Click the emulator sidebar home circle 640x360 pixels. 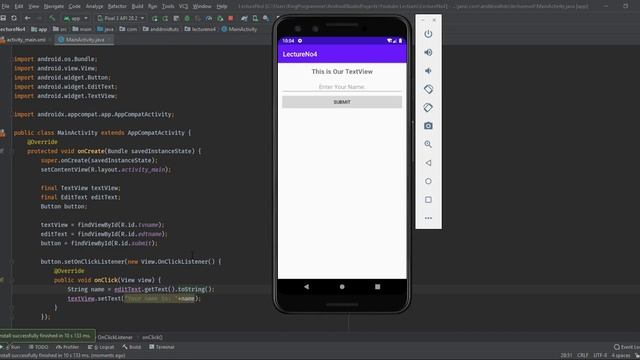pyautogui.click(x=428, y=181)
